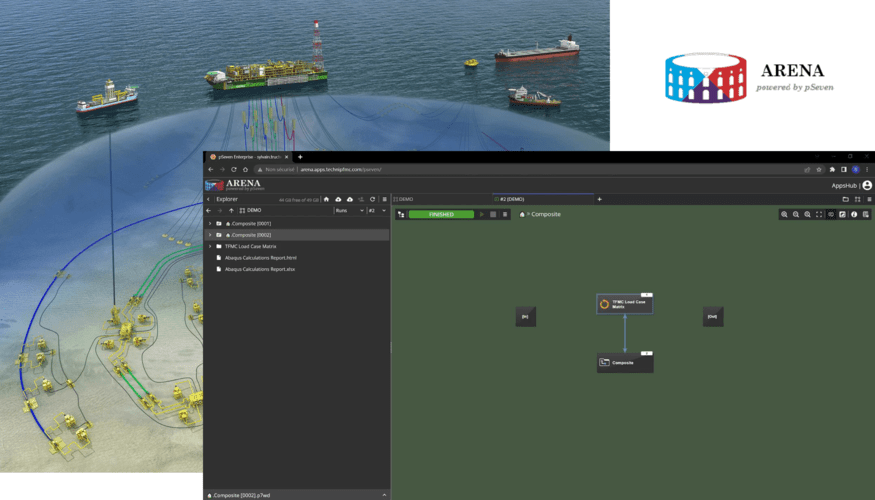The width and height of the screenshot is (875, 500).
Task: Select .Composite [0002] in Explorer
Action: (297, 235)
